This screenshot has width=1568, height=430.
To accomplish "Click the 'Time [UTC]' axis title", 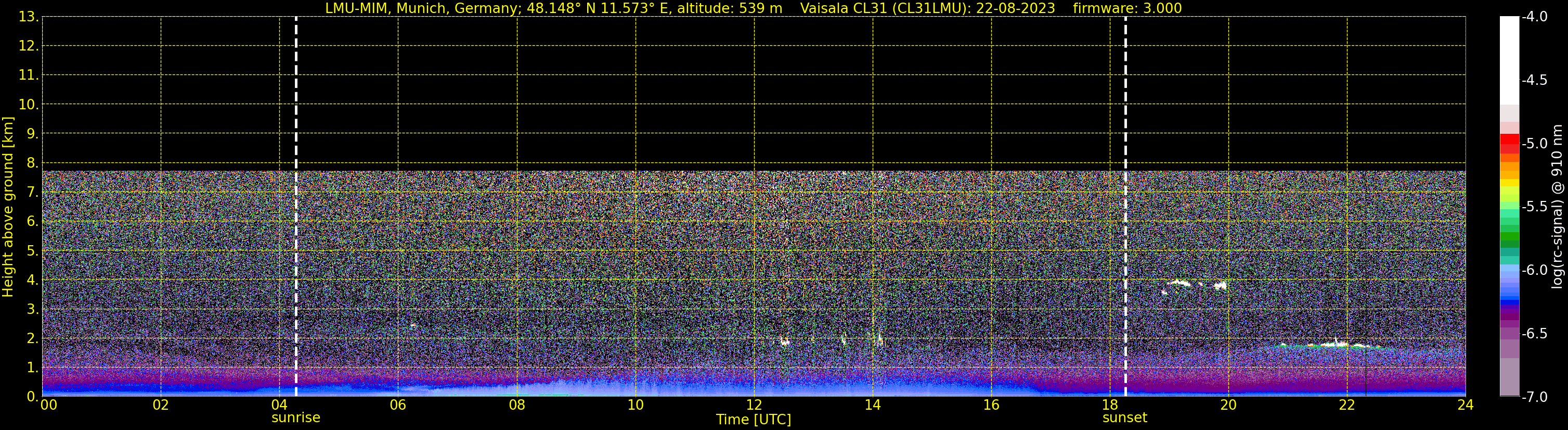I will 754,420.
